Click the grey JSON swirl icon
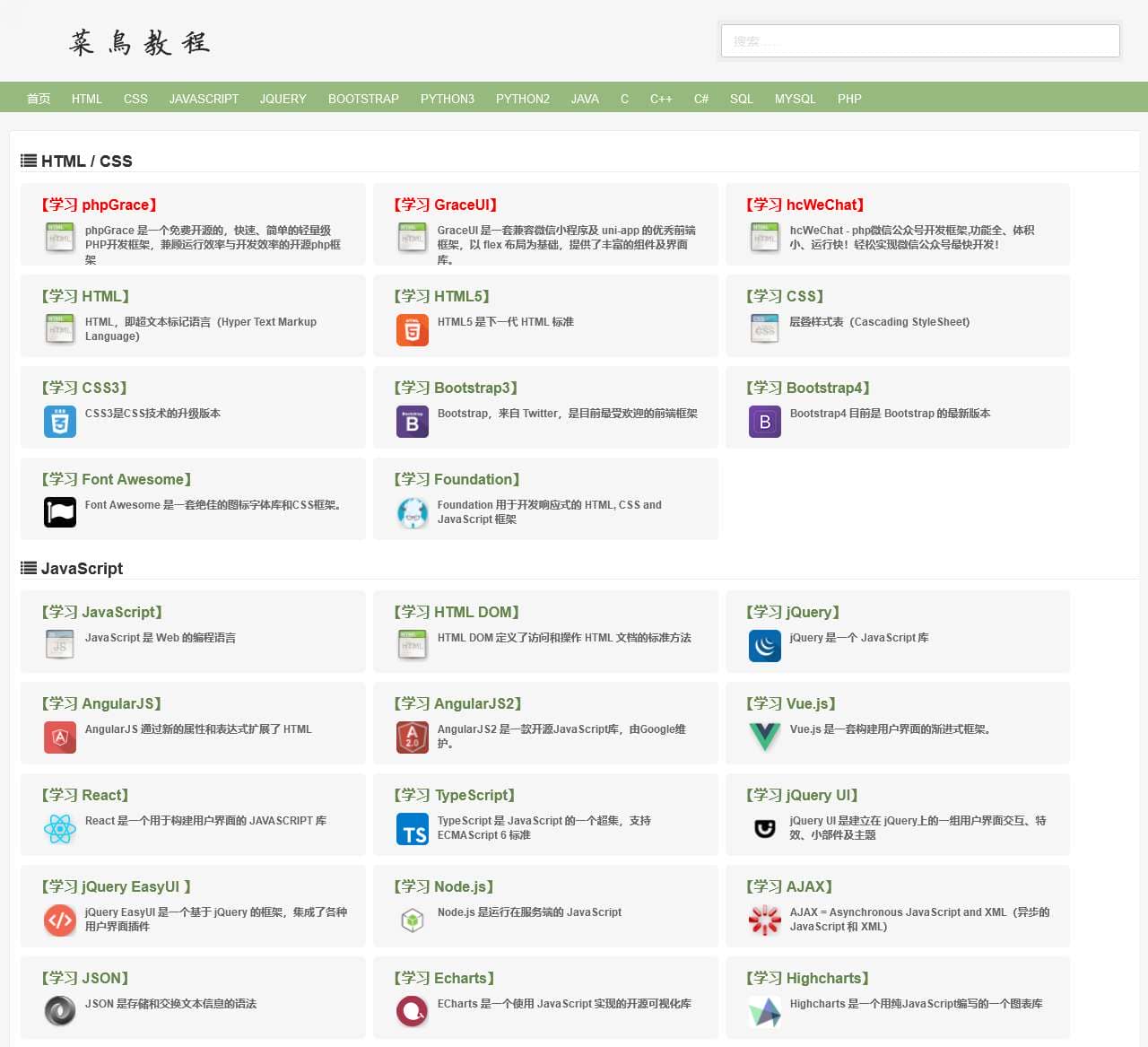This screenshot has height=1047, width=1148. 60,1011
